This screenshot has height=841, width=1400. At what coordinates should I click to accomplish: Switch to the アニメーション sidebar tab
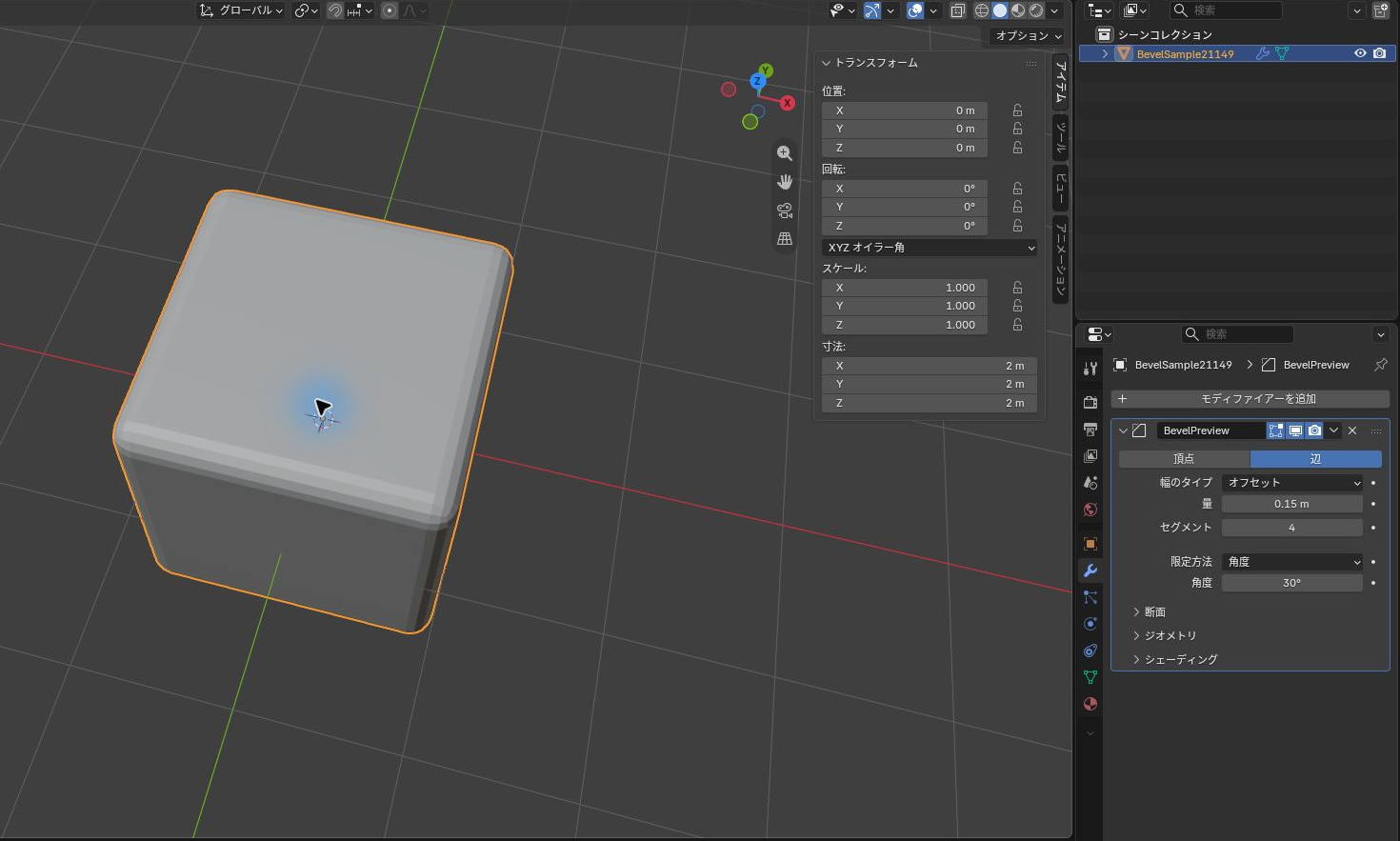(1060, 260)
